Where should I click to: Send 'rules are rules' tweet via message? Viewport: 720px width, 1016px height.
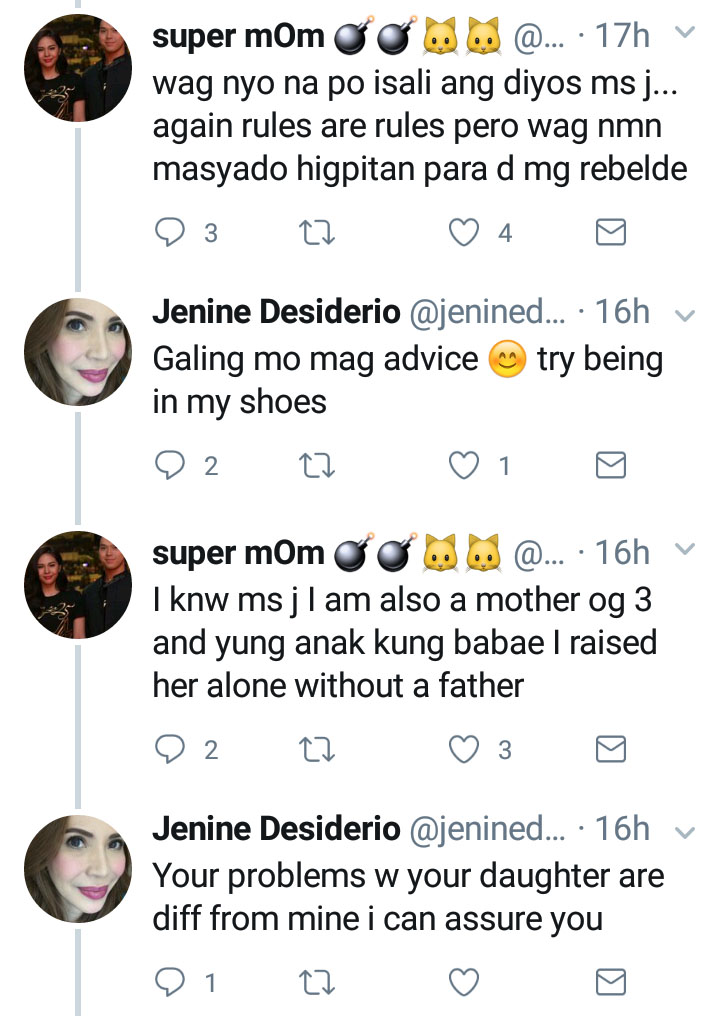coord(610,233)
